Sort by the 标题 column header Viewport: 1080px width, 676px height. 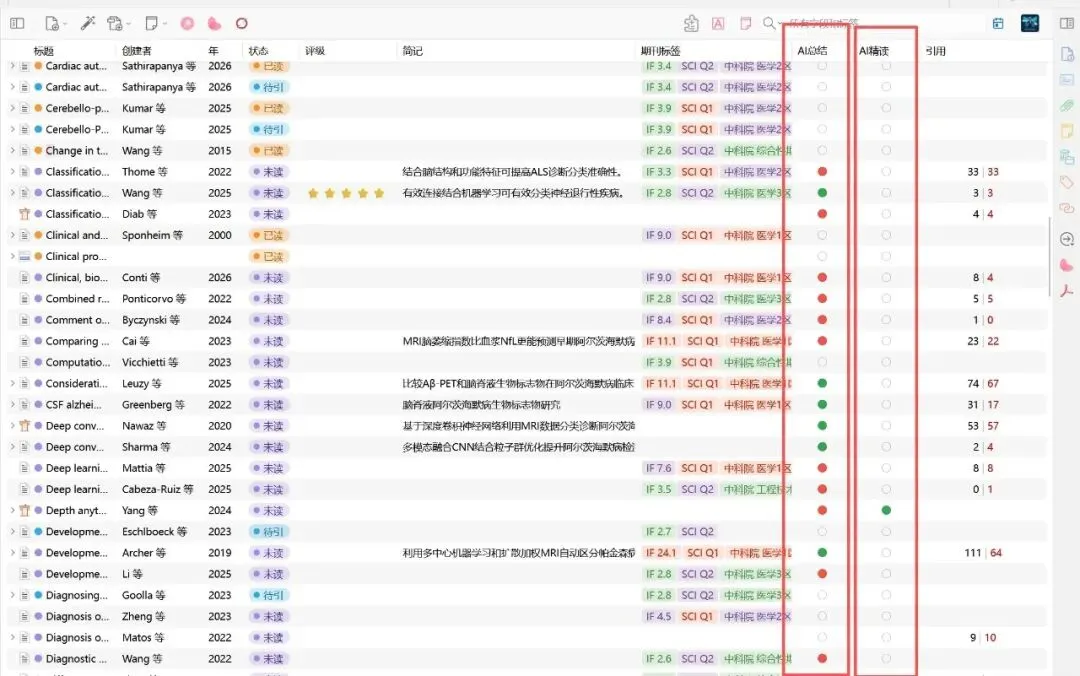[43, 51]
